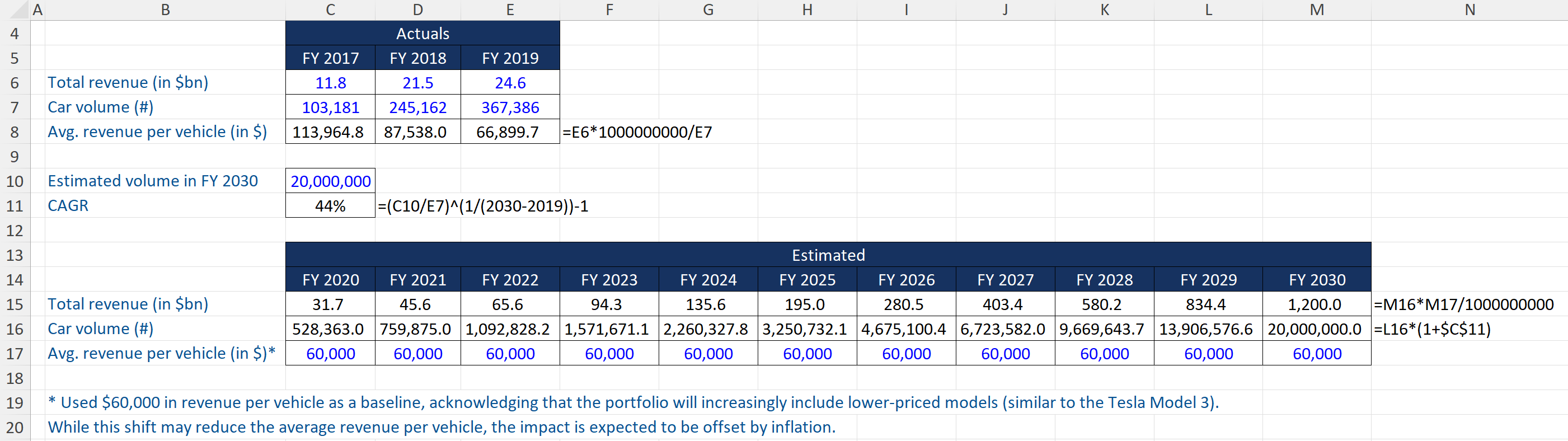
Task: Select row 10 header
Action: (x=15, y=181)
